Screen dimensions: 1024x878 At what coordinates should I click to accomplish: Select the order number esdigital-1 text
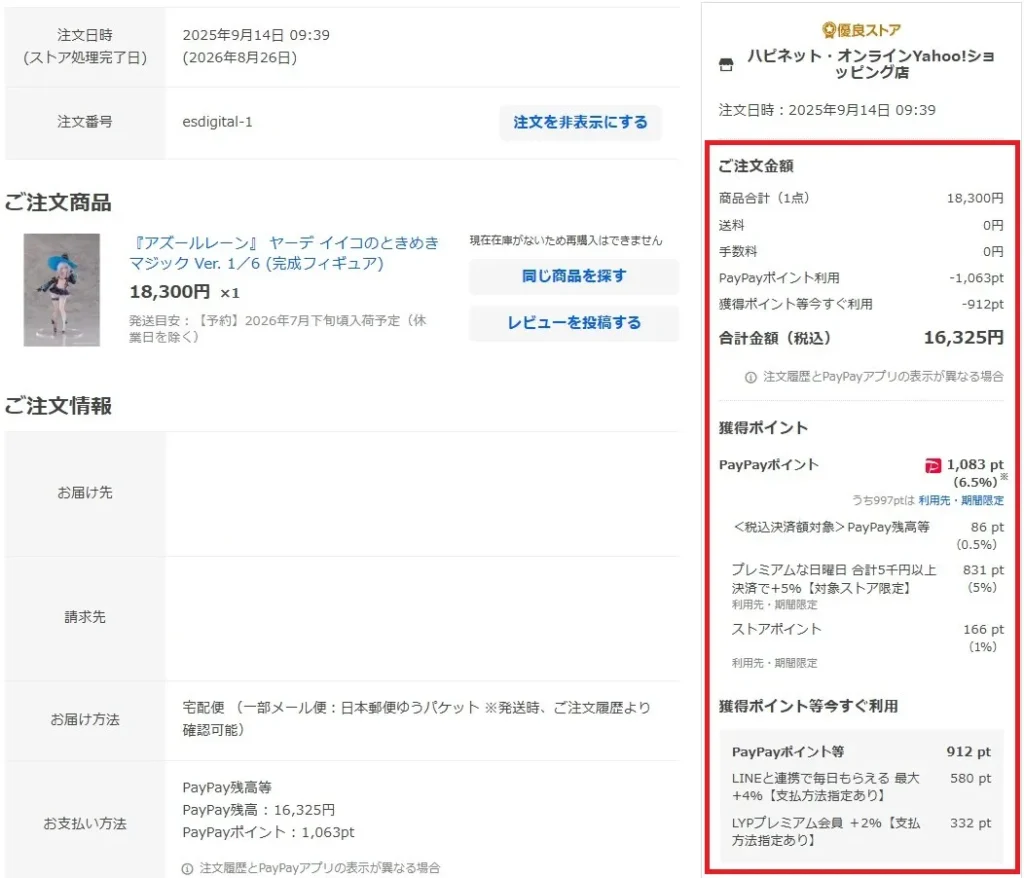click(217, 122)
